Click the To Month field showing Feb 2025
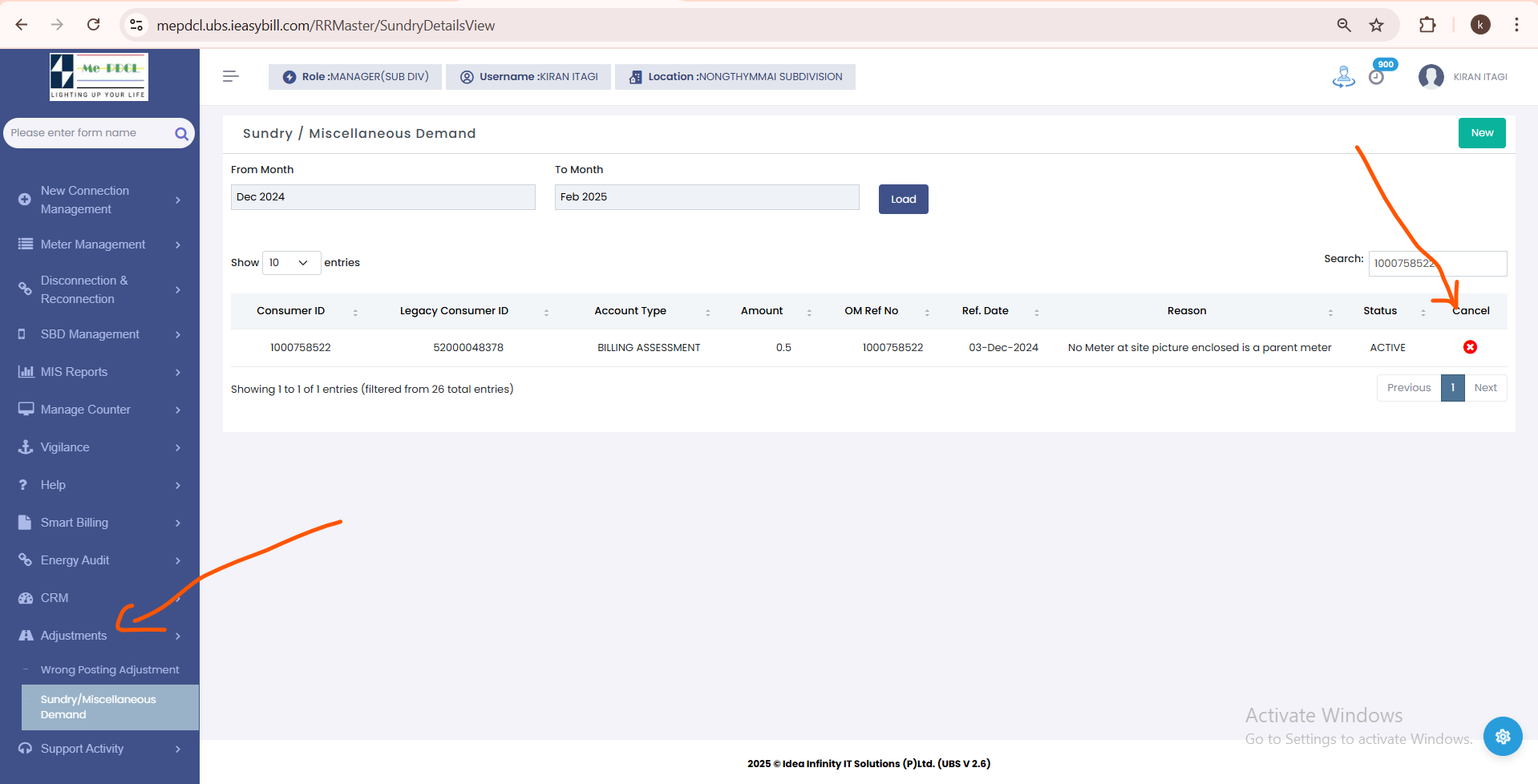The height and width of the screenshot is (784, 1538). [707, 197]
